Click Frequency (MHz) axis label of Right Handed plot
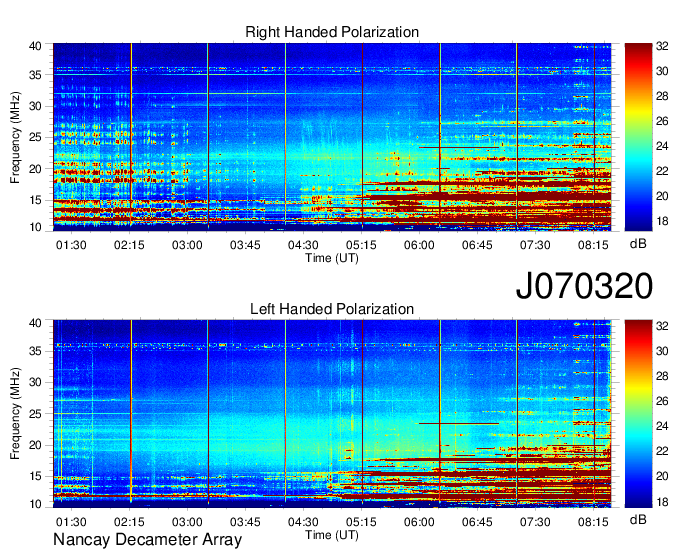The image size is (680, 552). (15, 137)
